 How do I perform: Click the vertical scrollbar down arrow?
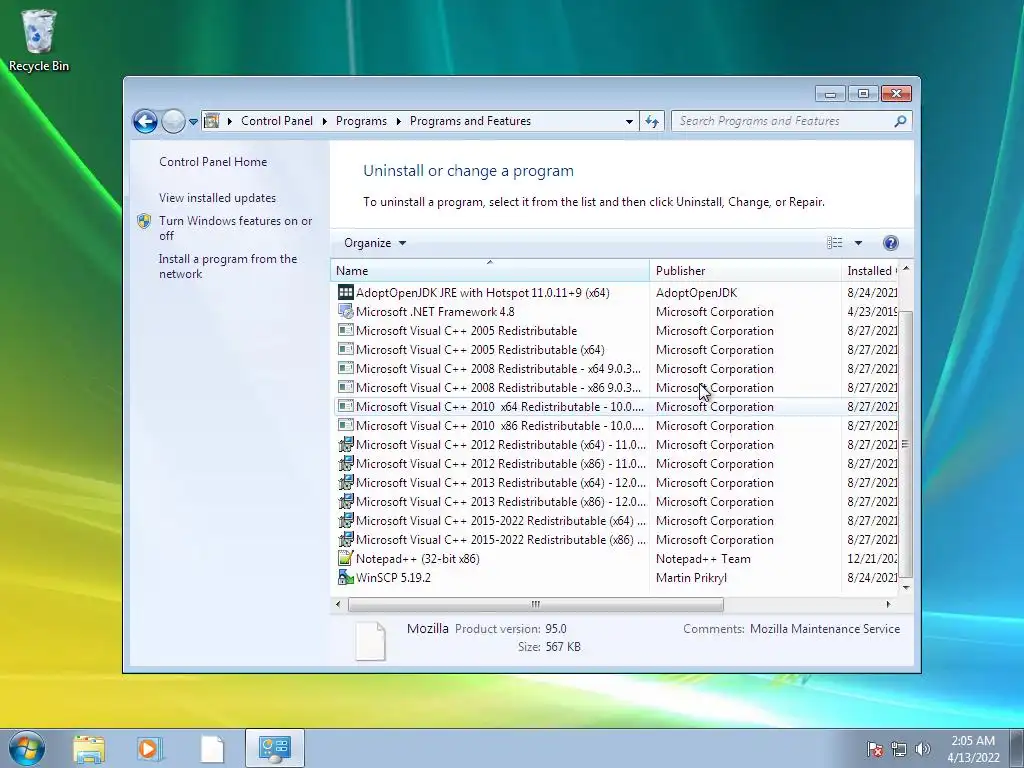tap(906, 587)
